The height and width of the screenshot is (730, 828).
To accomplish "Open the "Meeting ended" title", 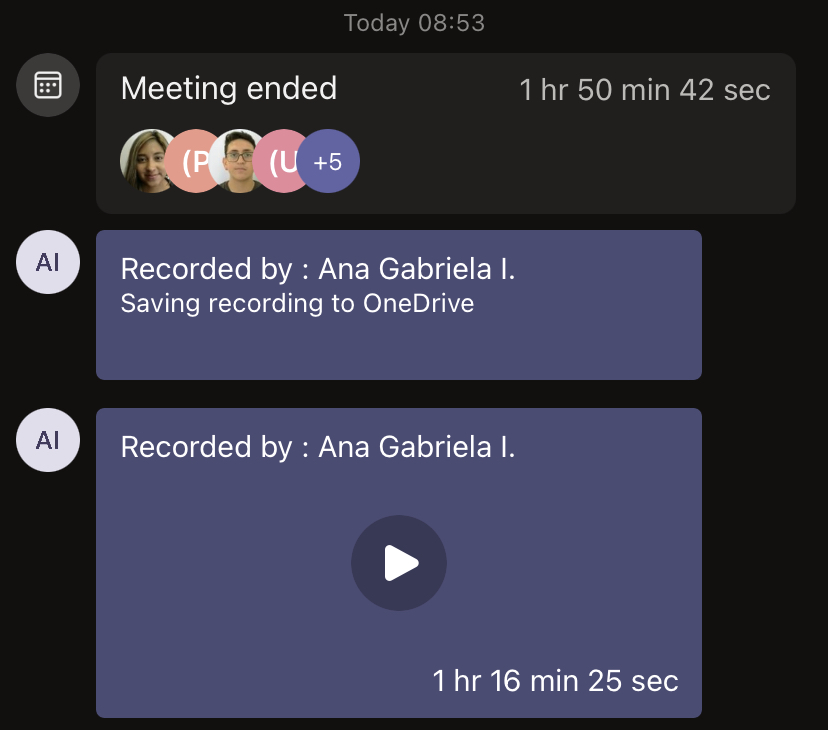I will click(228, 89).
